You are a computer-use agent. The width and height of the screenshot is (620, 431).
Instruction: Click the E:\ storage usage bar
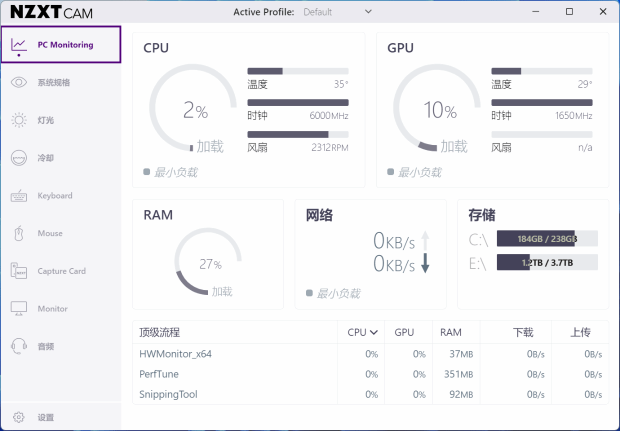547,263
